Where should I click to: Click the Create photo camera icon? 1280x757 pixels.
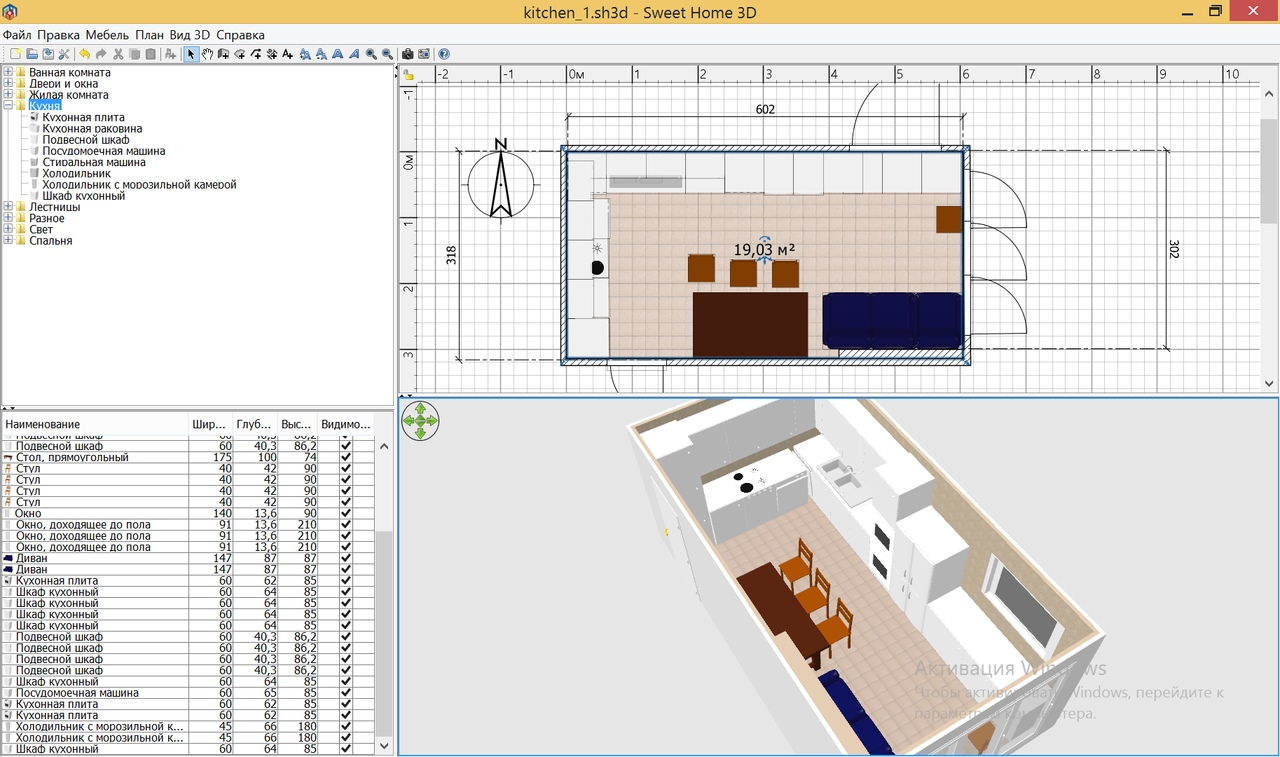click(407, 54)
